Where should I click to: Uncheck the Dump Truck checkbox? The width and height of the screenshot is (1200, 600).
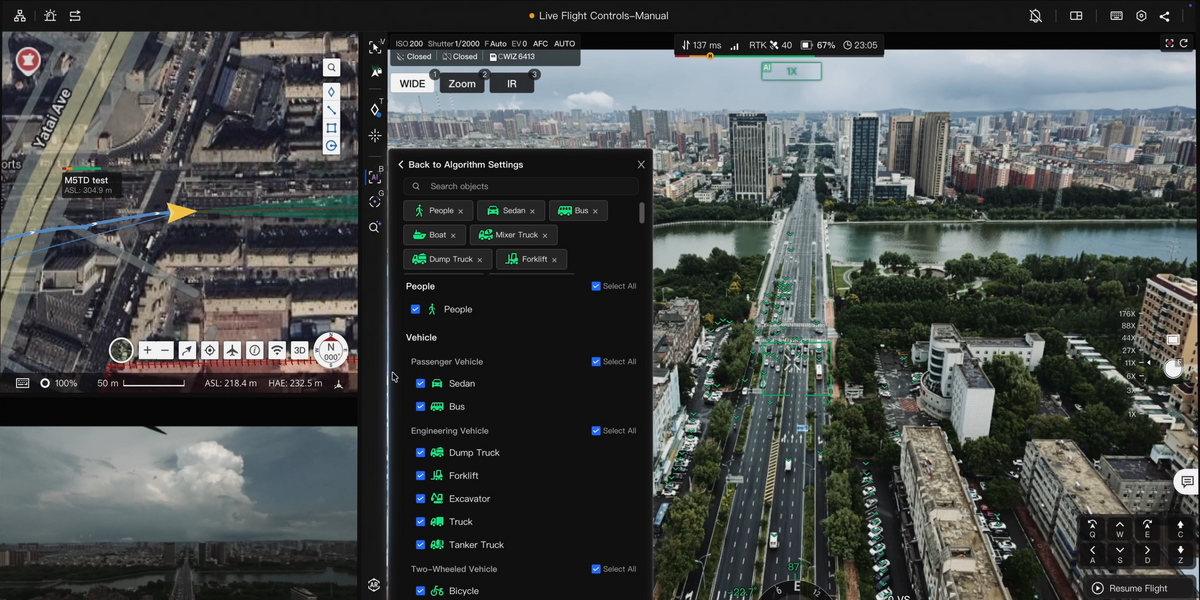[420, 452]
